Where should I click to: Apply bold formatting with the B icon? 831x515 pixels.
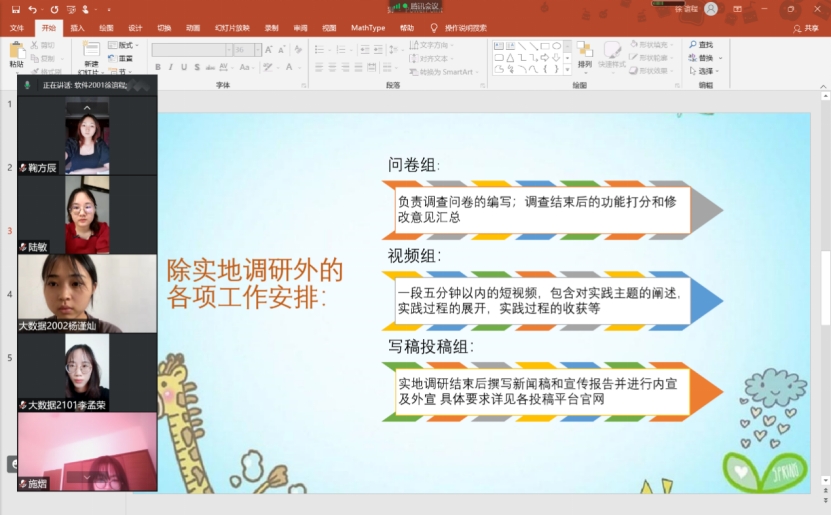click(157, 67)
